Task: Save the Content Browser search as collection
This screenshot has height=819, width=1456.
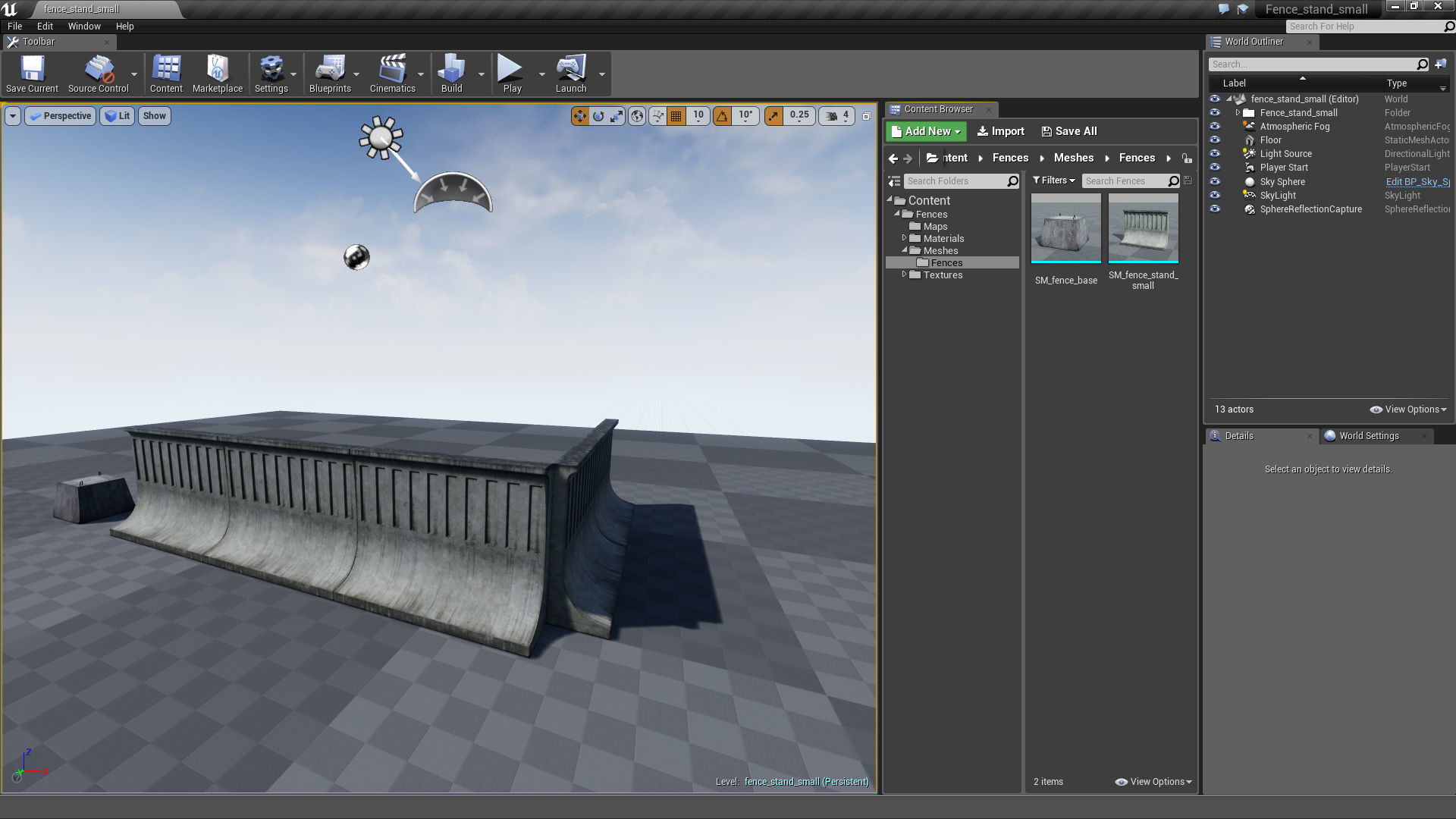Action: 1188,181
